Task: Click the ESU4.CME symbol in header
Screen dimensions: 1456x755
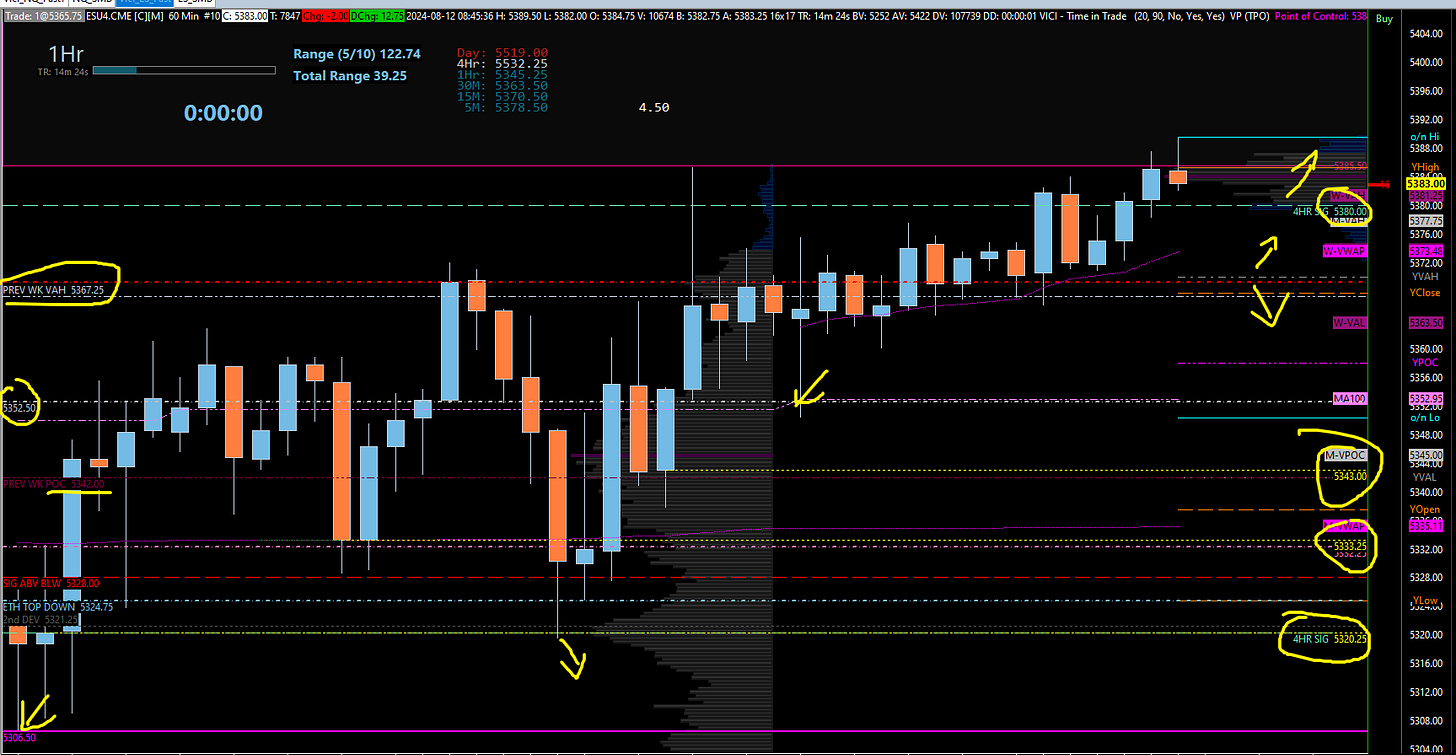Action: coord(110,16)
